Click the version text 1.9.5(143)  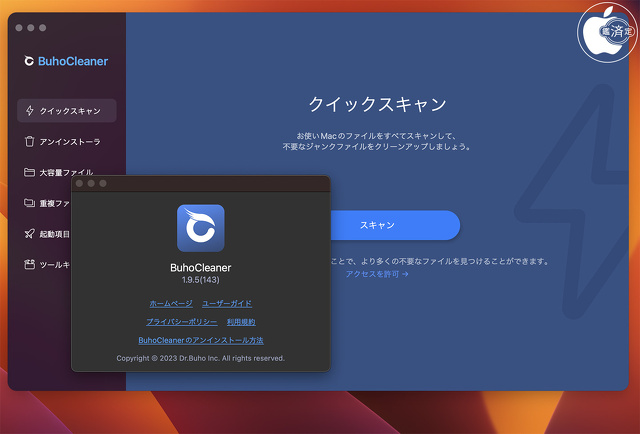point(200,280)
